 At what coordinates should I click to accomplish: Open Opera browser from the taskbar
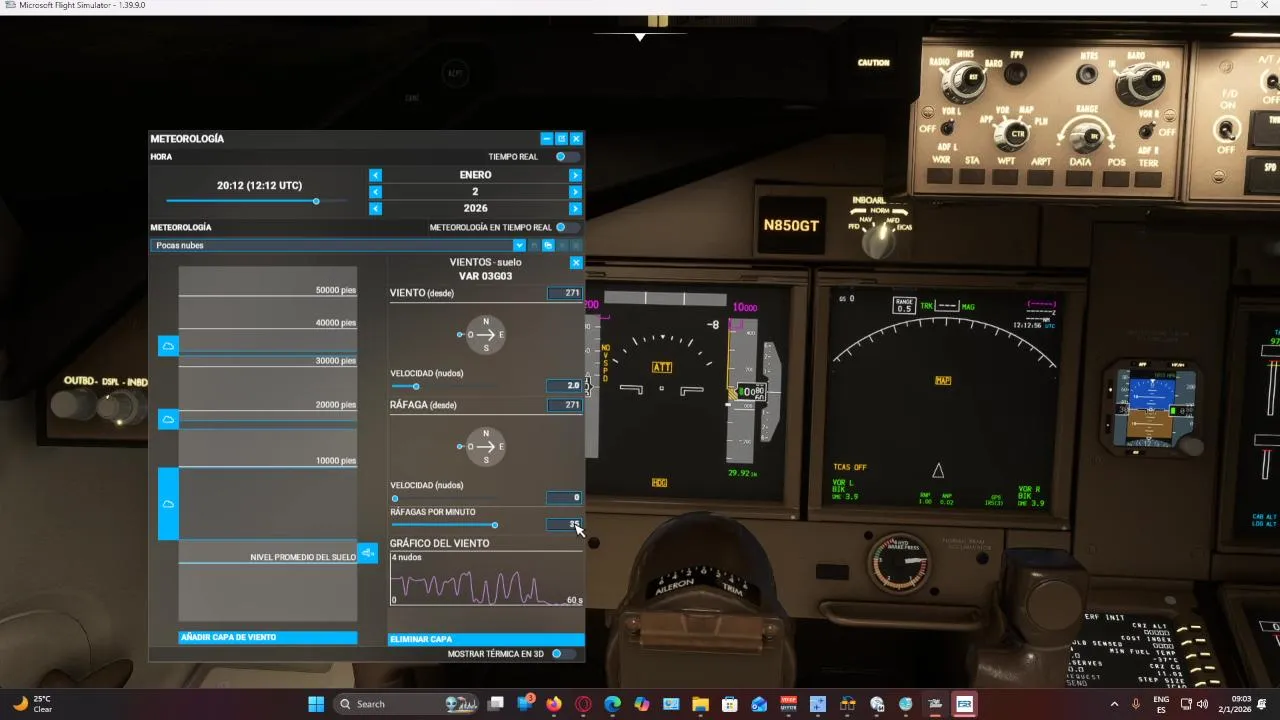583,704
